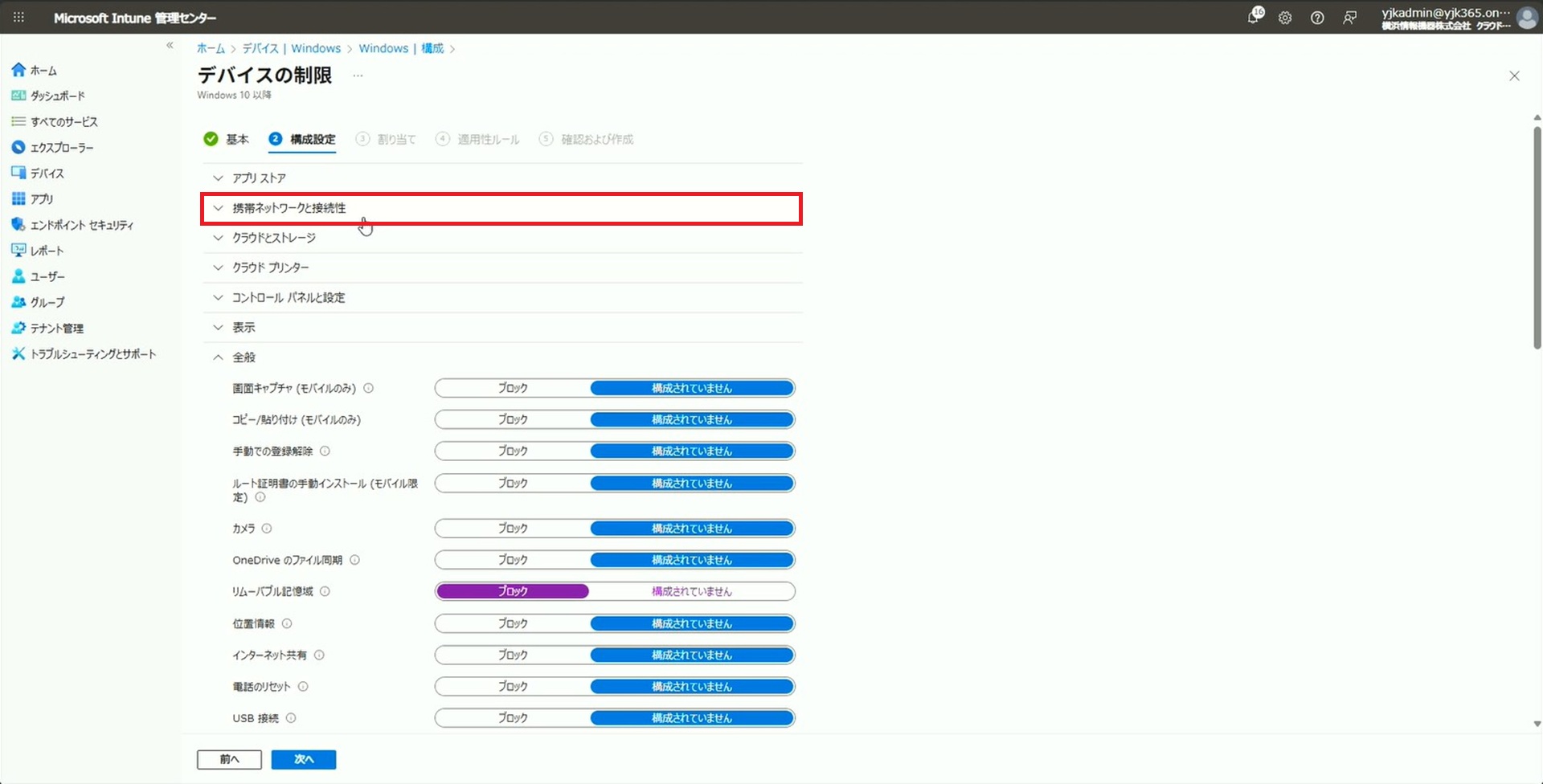The image size is (1543, 784).
Task: Collapse the left navigation sidebar
Action: click(170, 45)
